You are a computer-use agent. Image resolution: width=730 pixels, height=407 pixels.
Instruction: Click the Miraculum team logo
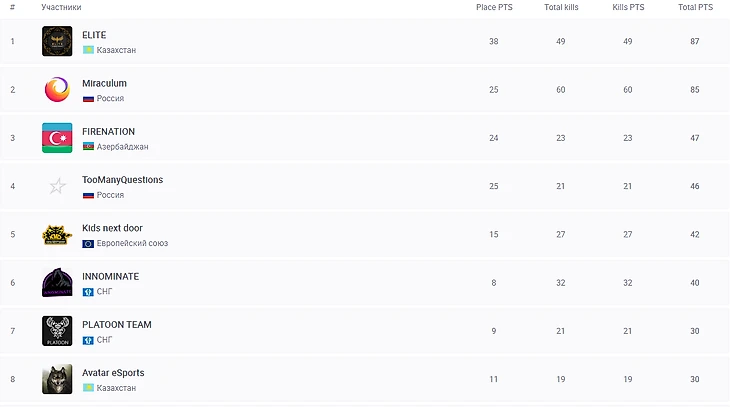pyautogui.click(x=57, y=90)
